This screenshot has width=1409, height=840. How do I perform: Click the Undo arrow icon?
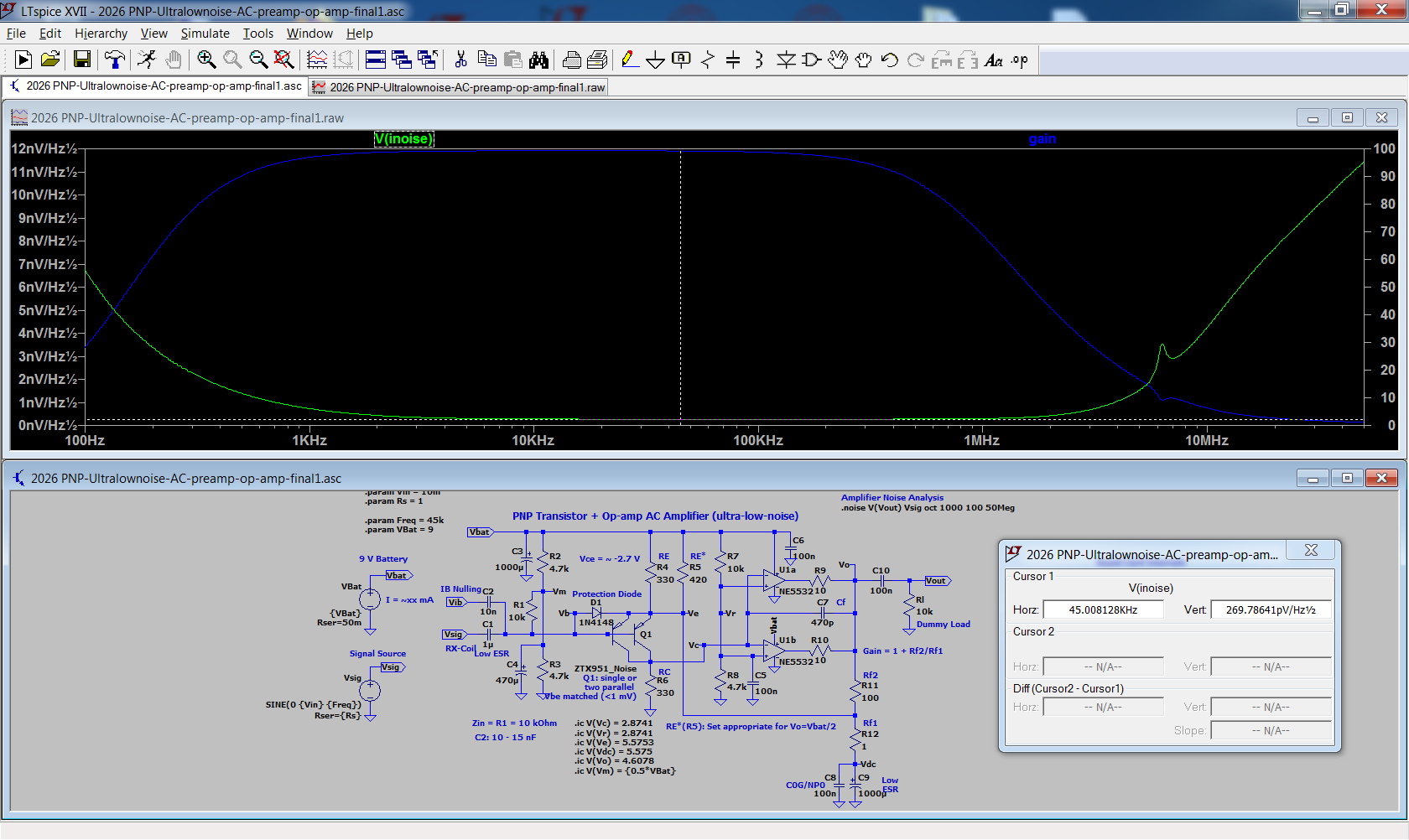point(890,60)
